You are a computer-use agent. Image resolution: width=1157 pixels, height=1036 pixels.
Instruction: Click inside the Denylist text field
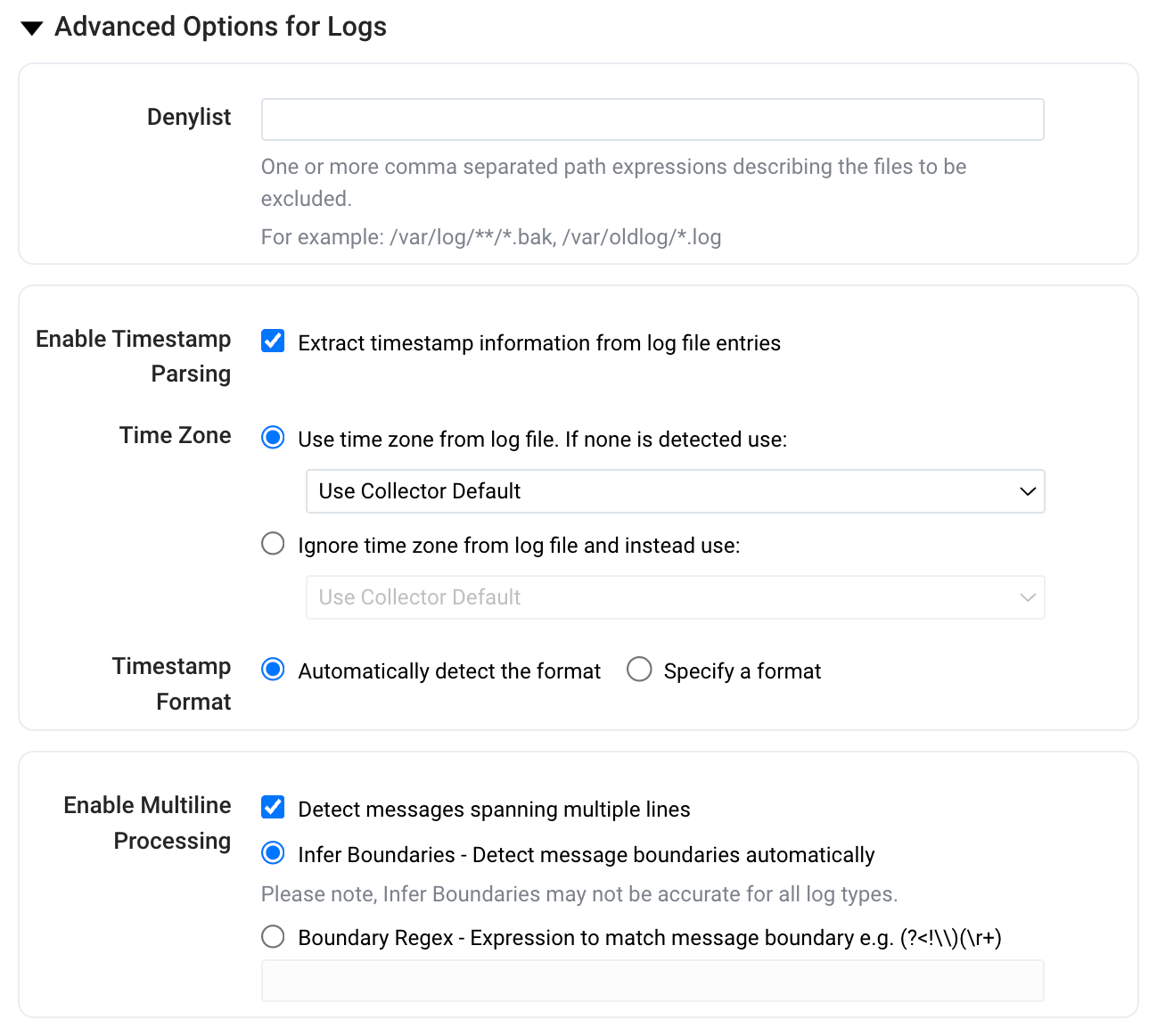652,119
